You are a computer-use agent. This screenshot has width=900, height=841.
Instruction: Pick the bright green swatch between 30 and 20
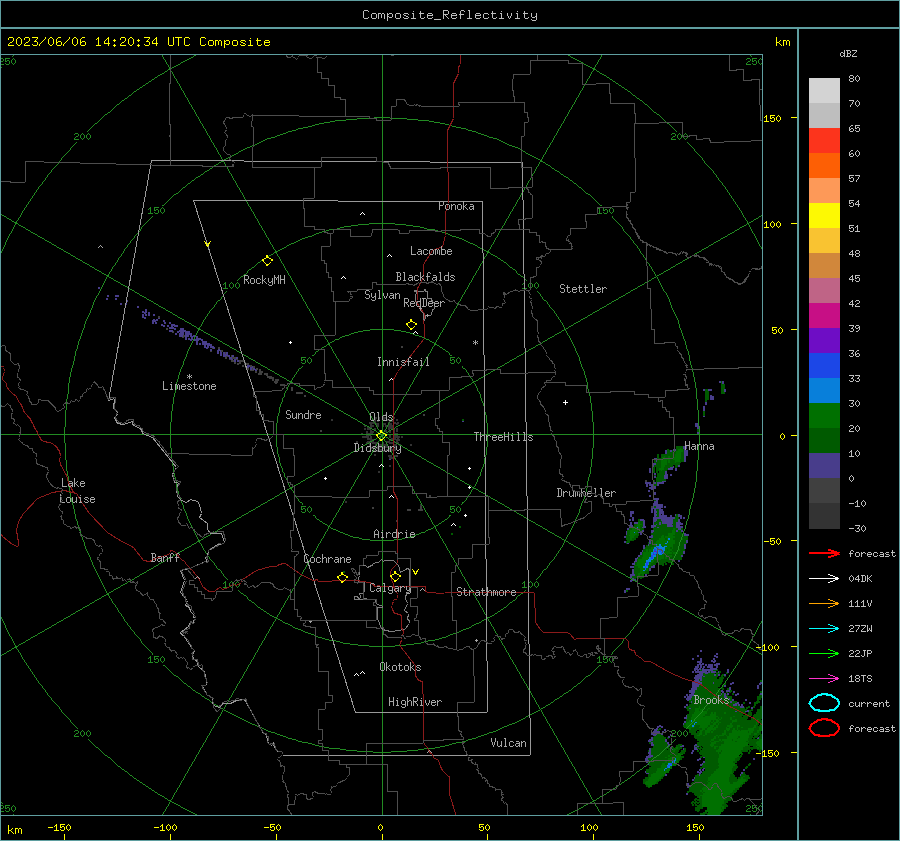(x=824, y=416)
